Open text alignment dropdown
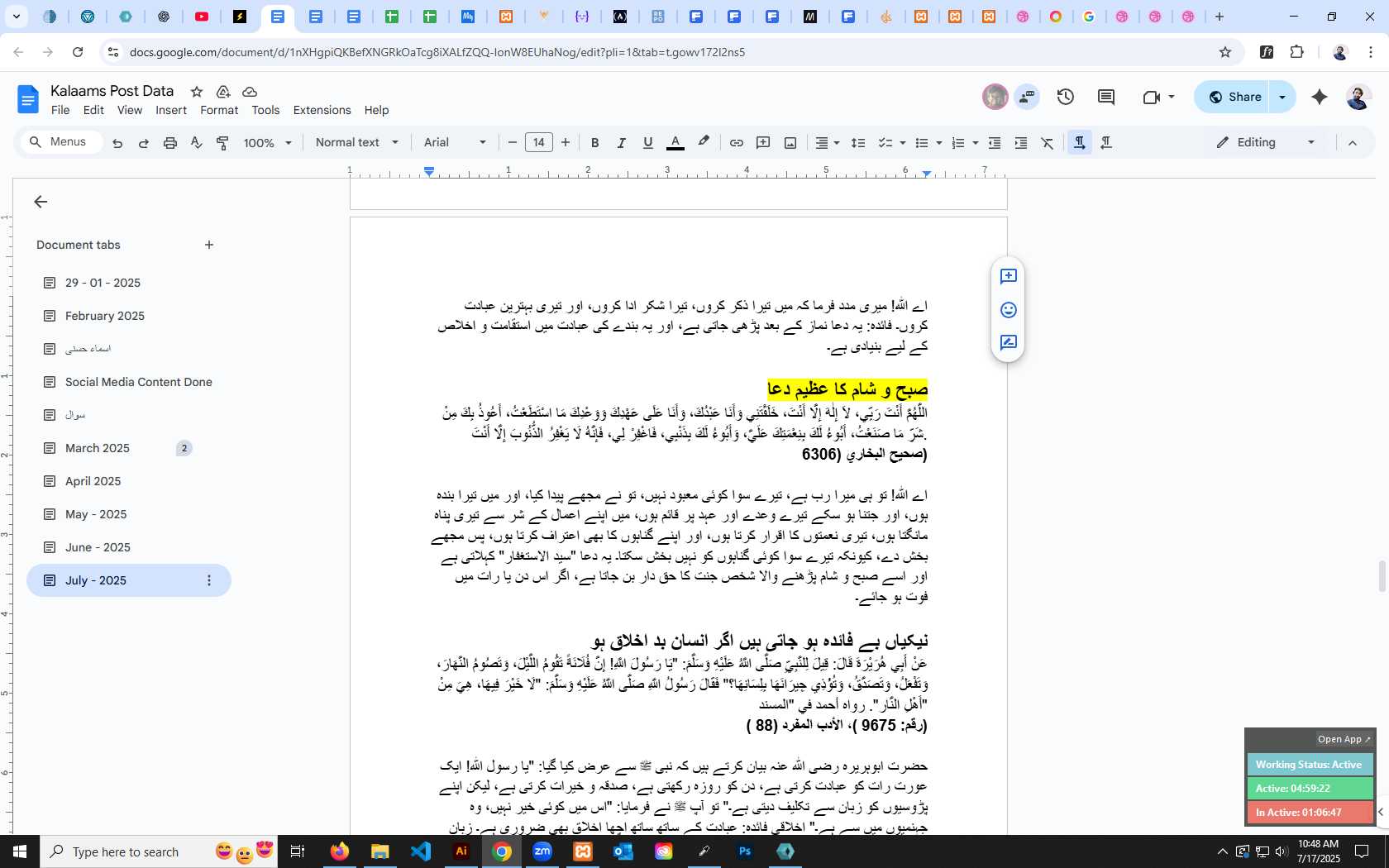Image resolution: width=1389 pixels, height=868 pixels. pyautogui.click(x=828, y=143)
